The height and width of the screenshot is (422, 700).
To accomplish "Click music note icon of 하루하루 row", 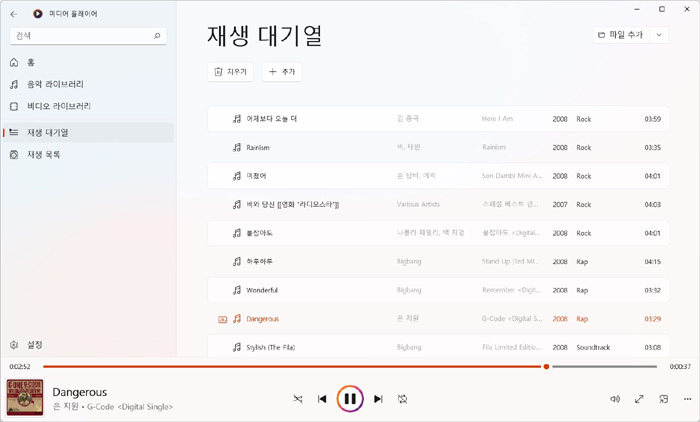I will (237, 262).
